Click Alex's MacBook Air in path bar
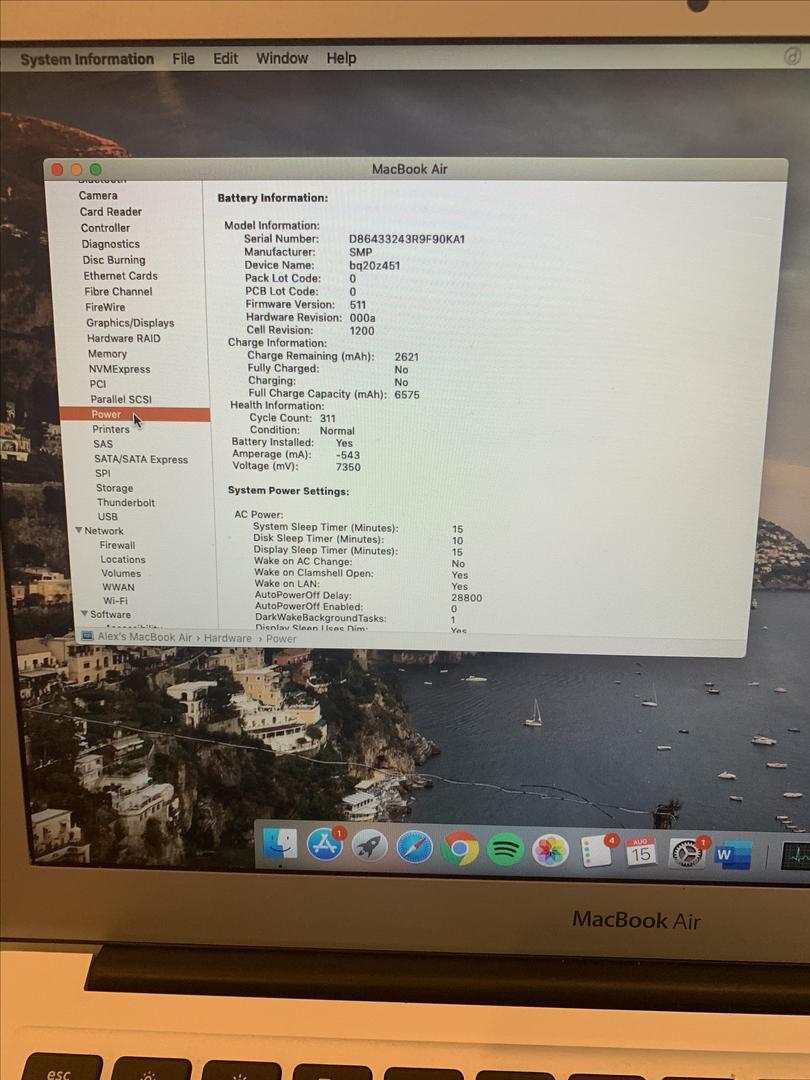Viewport: 810px width, 1080px height. point(145,637)
